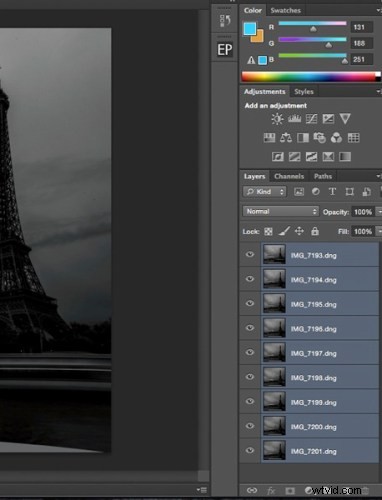
Task: Click the blue foreground color swatch
Action: (250, 29)
